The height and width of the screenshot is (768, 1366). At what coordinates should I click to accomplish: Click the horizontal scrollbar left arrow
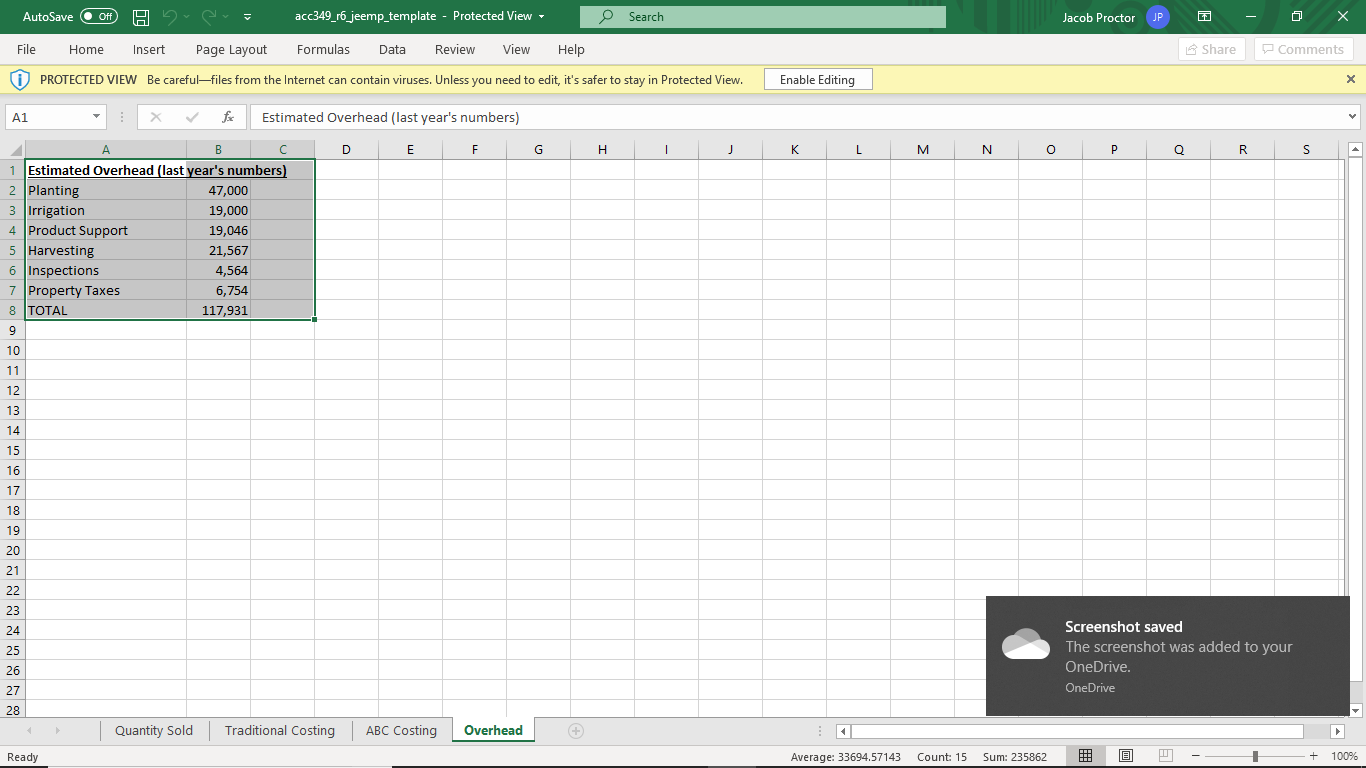843,732
